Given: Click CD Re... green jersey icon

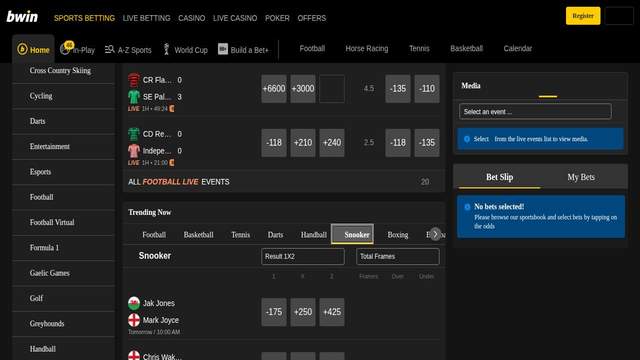Looking at the screenshot, I should [134, 134].
